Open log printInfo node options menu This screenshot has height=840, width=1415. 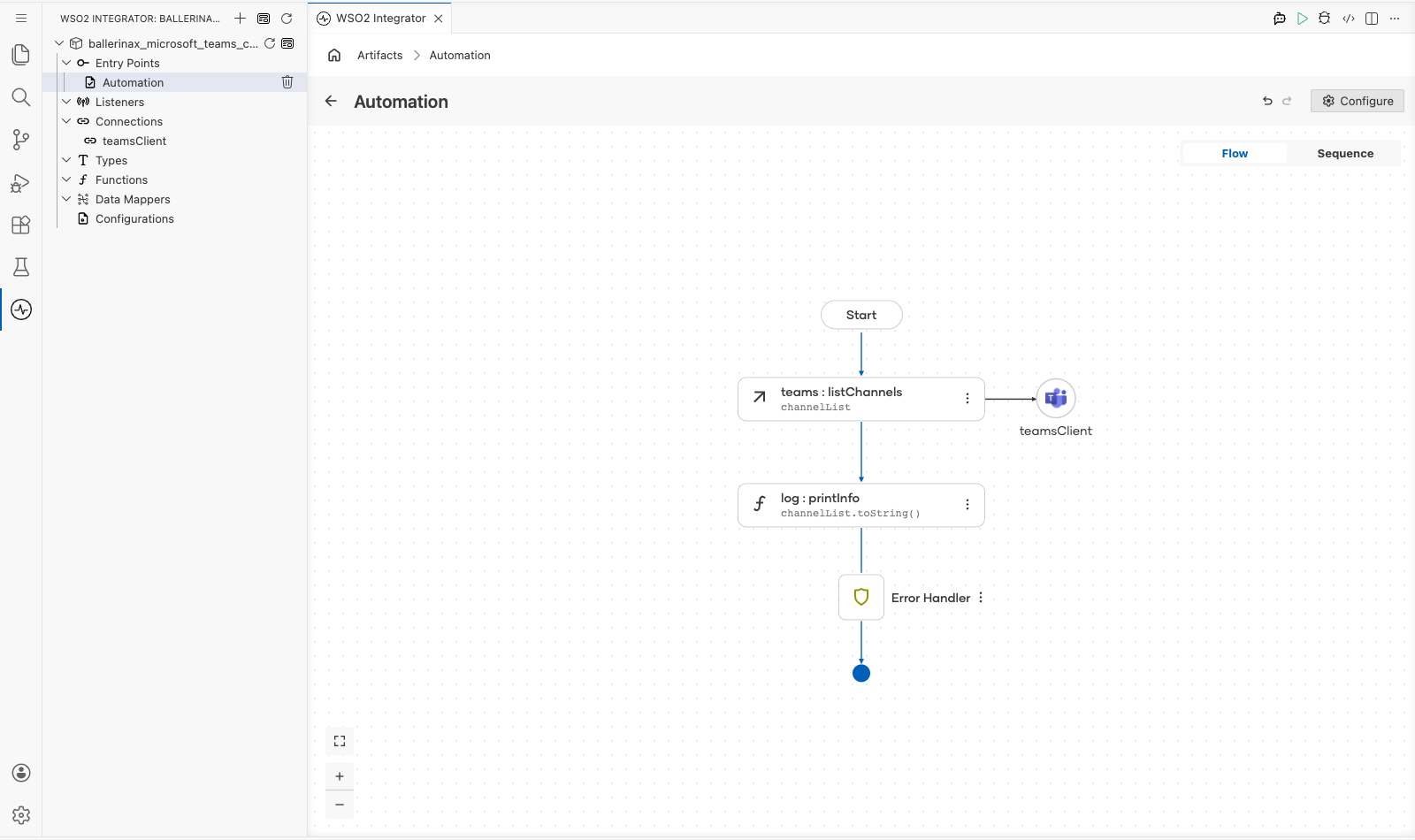pos(968,505)
